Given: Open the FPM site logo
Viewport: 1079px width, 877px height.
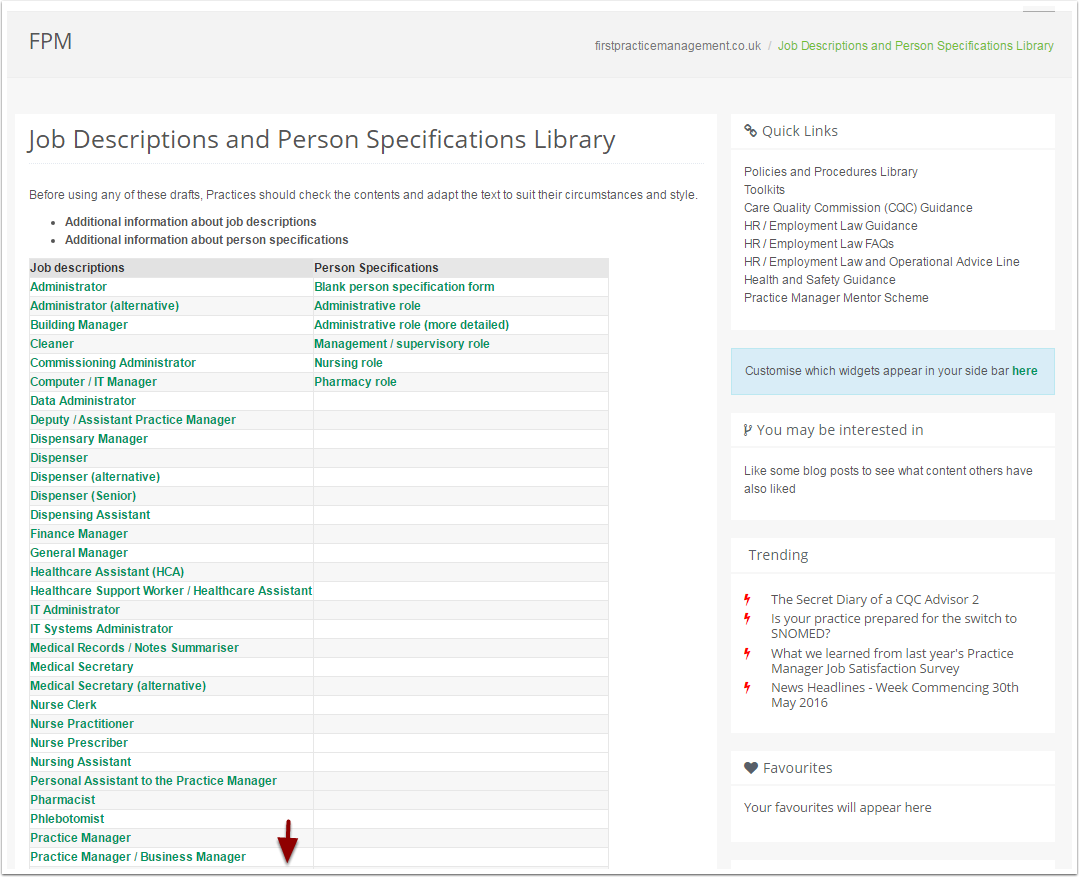Looking at the screenshot, I should [x=50, y=42].
